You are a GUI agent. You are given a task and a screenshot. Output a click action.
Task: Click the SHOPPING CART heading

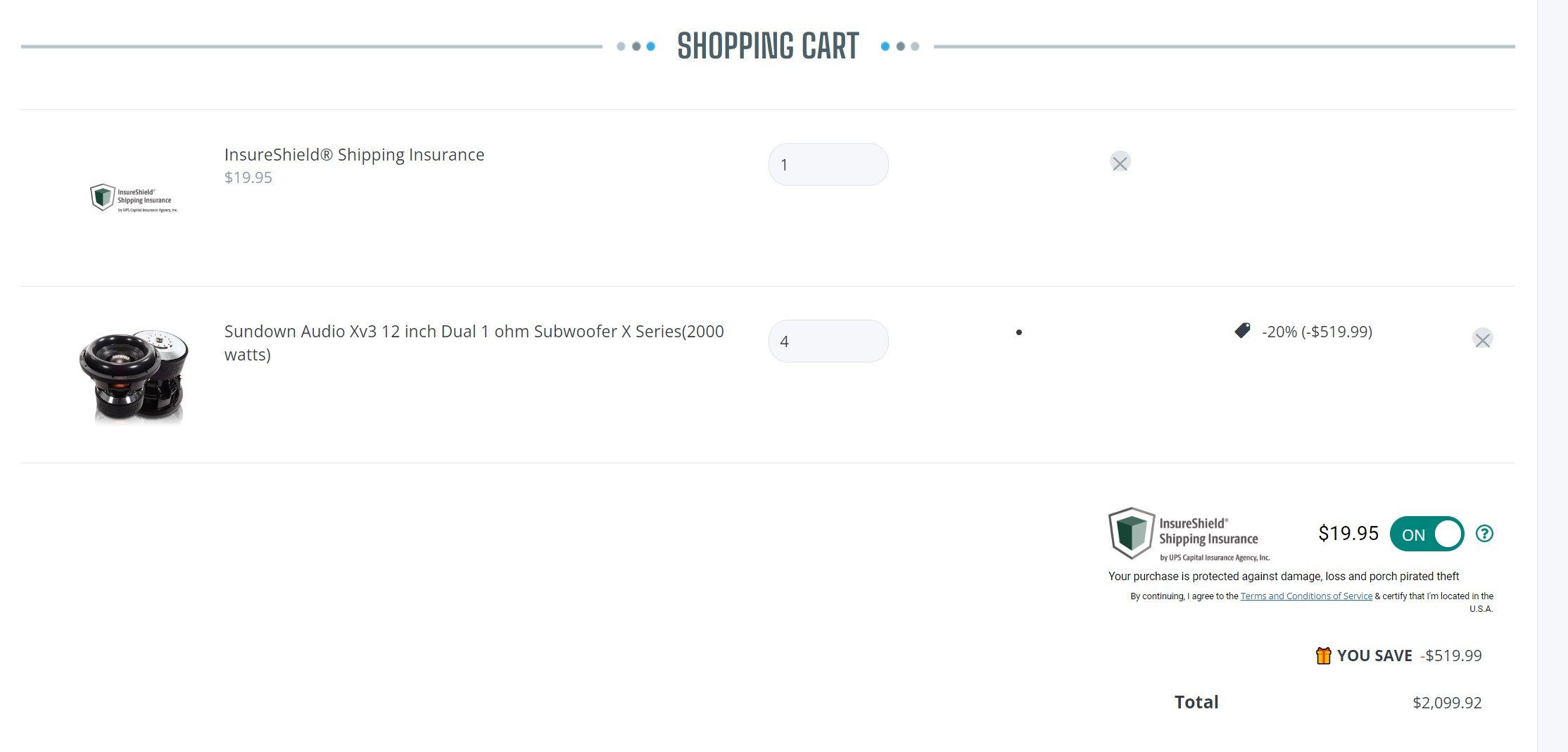tap(768, 46)
